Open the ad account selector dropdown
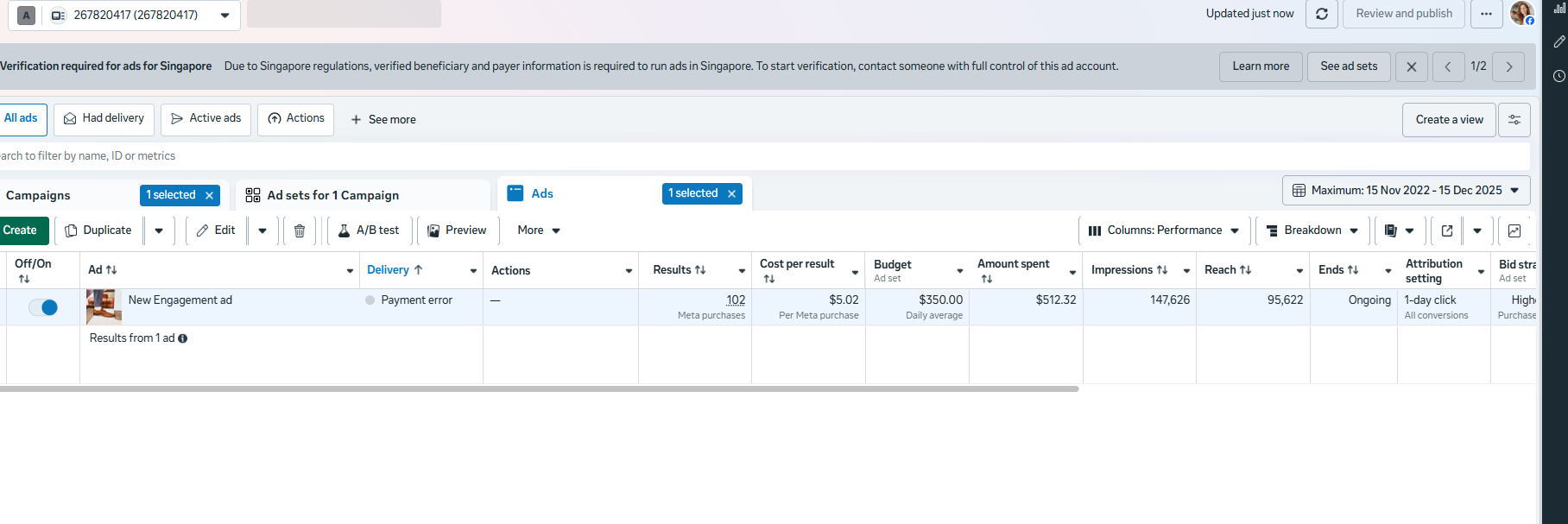This screenshot has height=524, width=1568. pyautogui.click(x=124, y=15)
